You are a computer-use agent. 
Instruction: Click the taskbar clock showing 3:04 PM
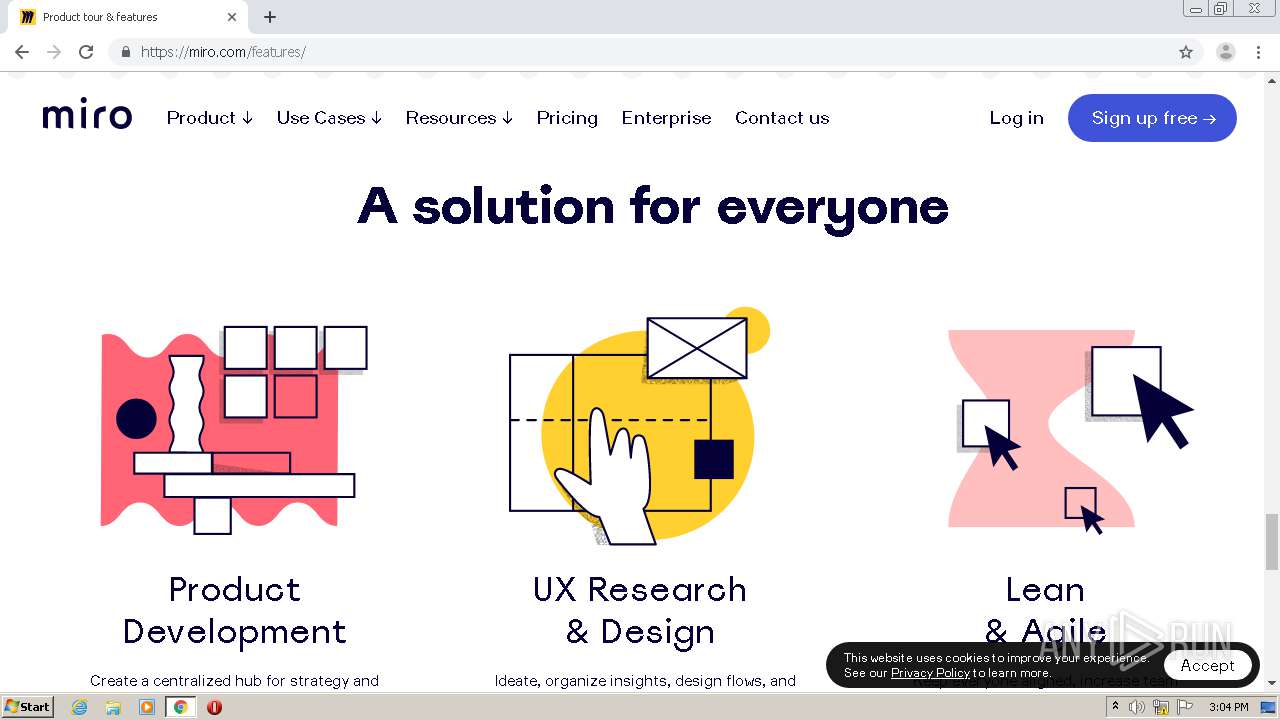1228,707
